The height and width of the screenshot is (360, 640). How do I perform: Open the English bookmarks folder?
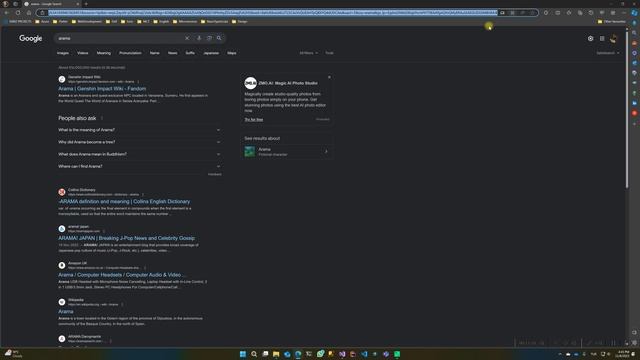[161, 21]
